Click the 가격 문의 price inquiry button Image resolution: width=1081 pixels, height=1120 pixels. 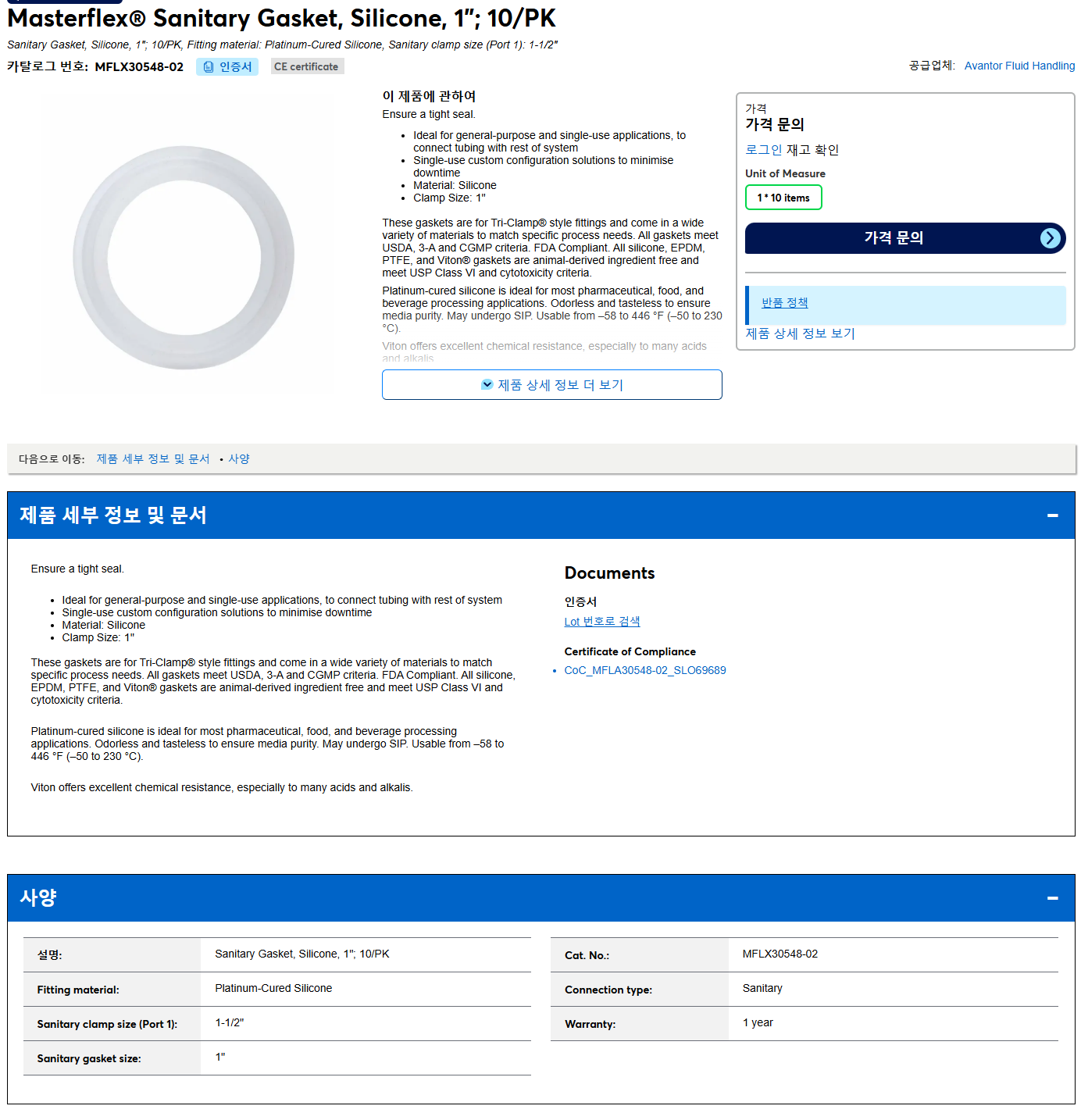pyautogui.click(x=905, y=238)
